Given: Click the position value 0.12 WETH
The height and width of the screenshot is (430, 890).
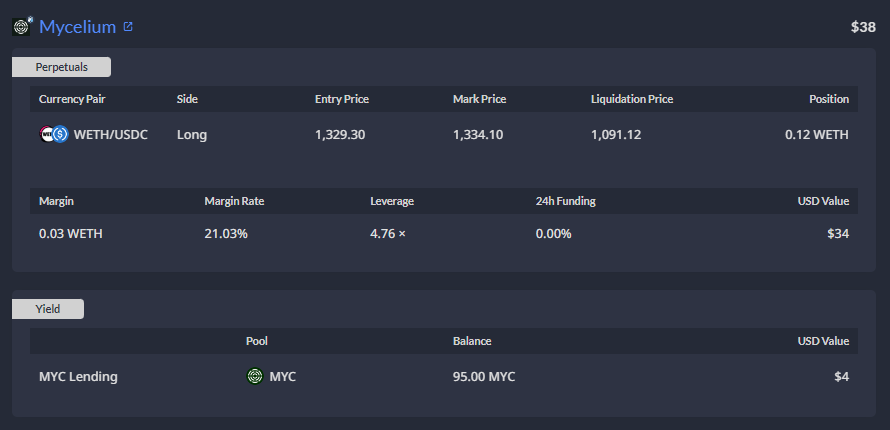Looking at the screenshot, I should (x=817, y=135).
